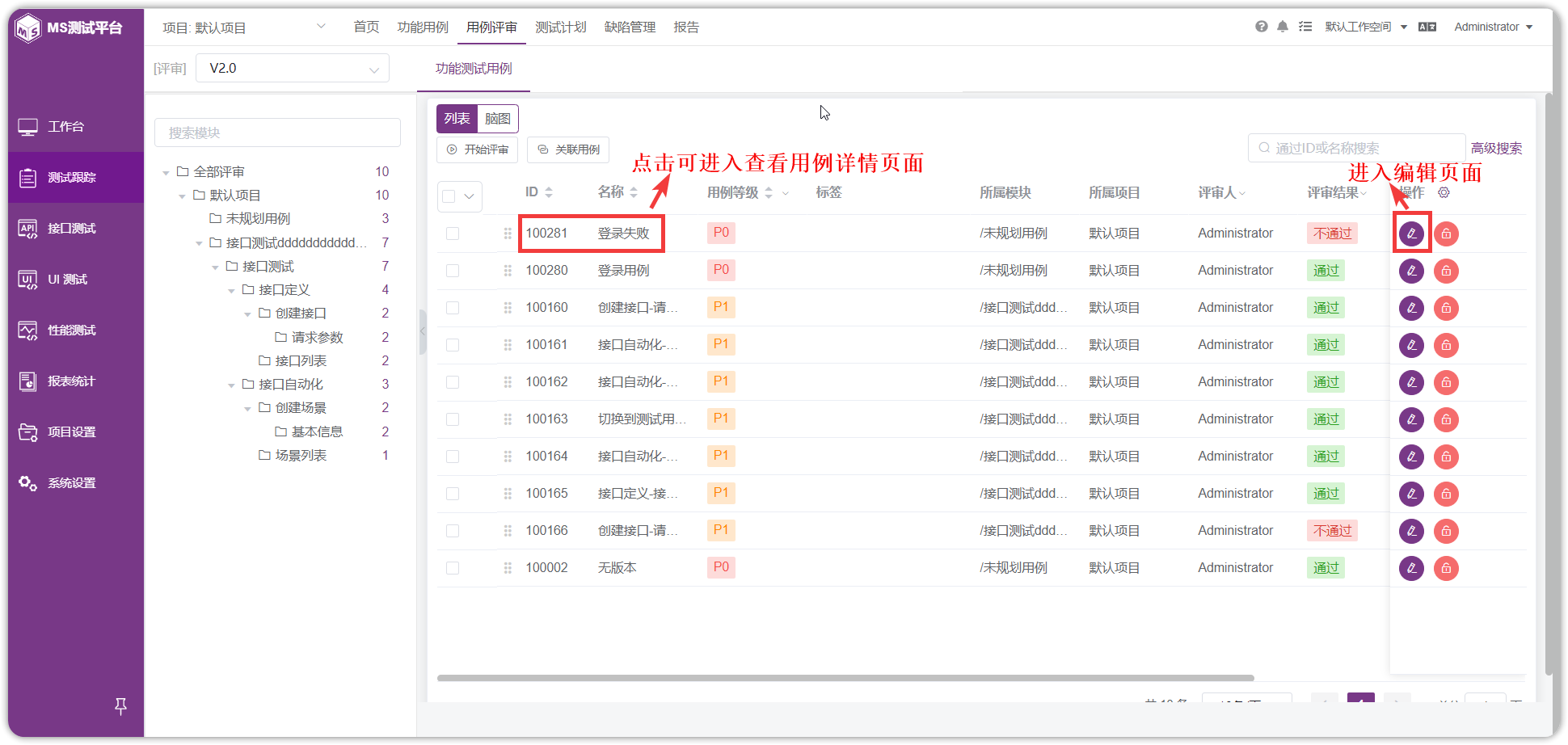Open the 默认工作空间 workspace dropdown
The width and height of the screenshot is (1568, 745).
[1366, 27]
